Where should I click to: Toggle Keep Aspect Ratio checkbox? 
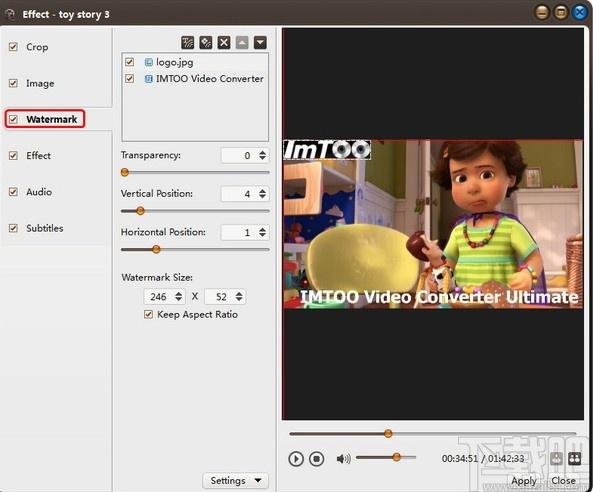click(148, 314)
